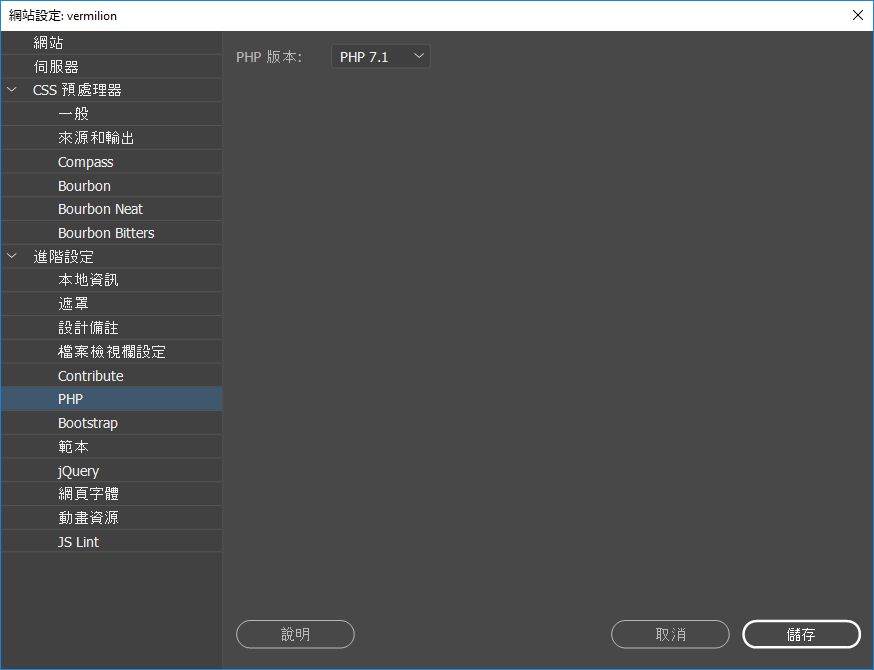Select Compass under CSS 預處理器

point(85,161)
